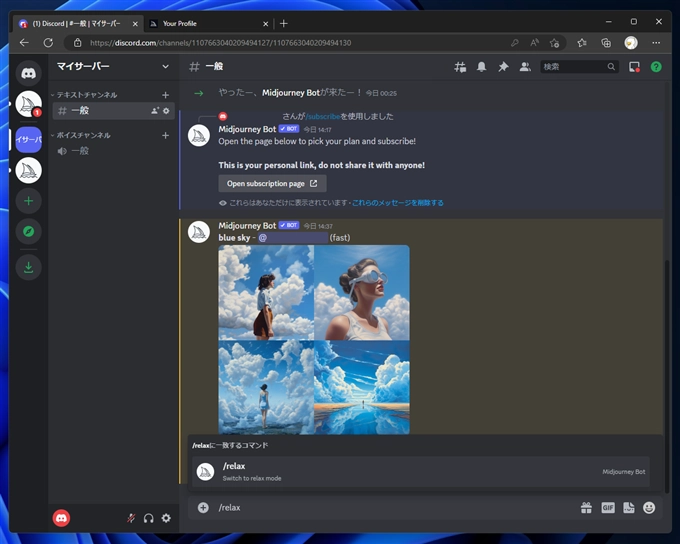Viewport: 680px width, 544px height.
Task: Show pinned messages pin icon
Action: pos(503,67)
